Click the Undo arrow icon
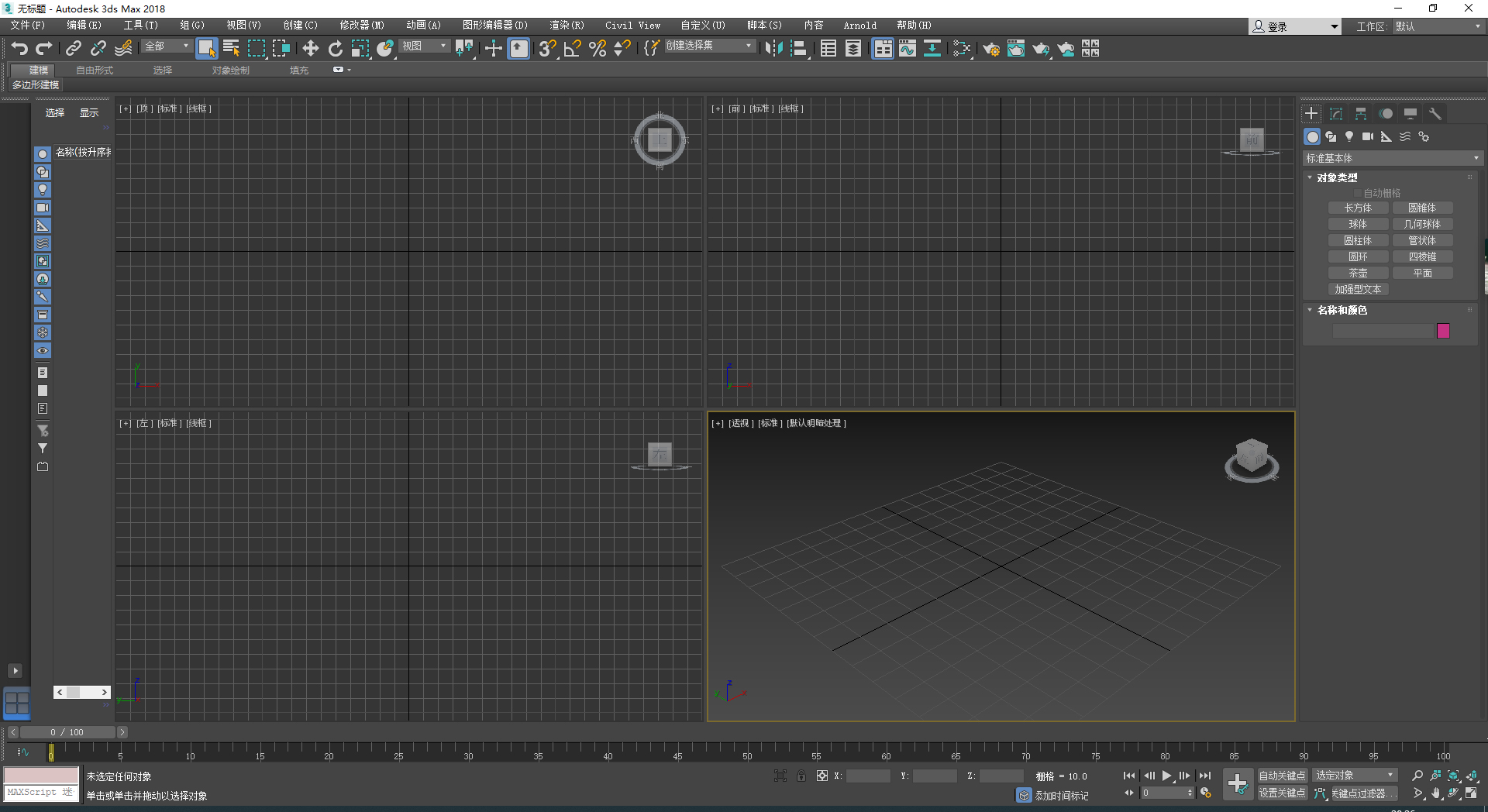Viewport: 1488px width, 812px height. pyautogui.click(x=19, y=49)
